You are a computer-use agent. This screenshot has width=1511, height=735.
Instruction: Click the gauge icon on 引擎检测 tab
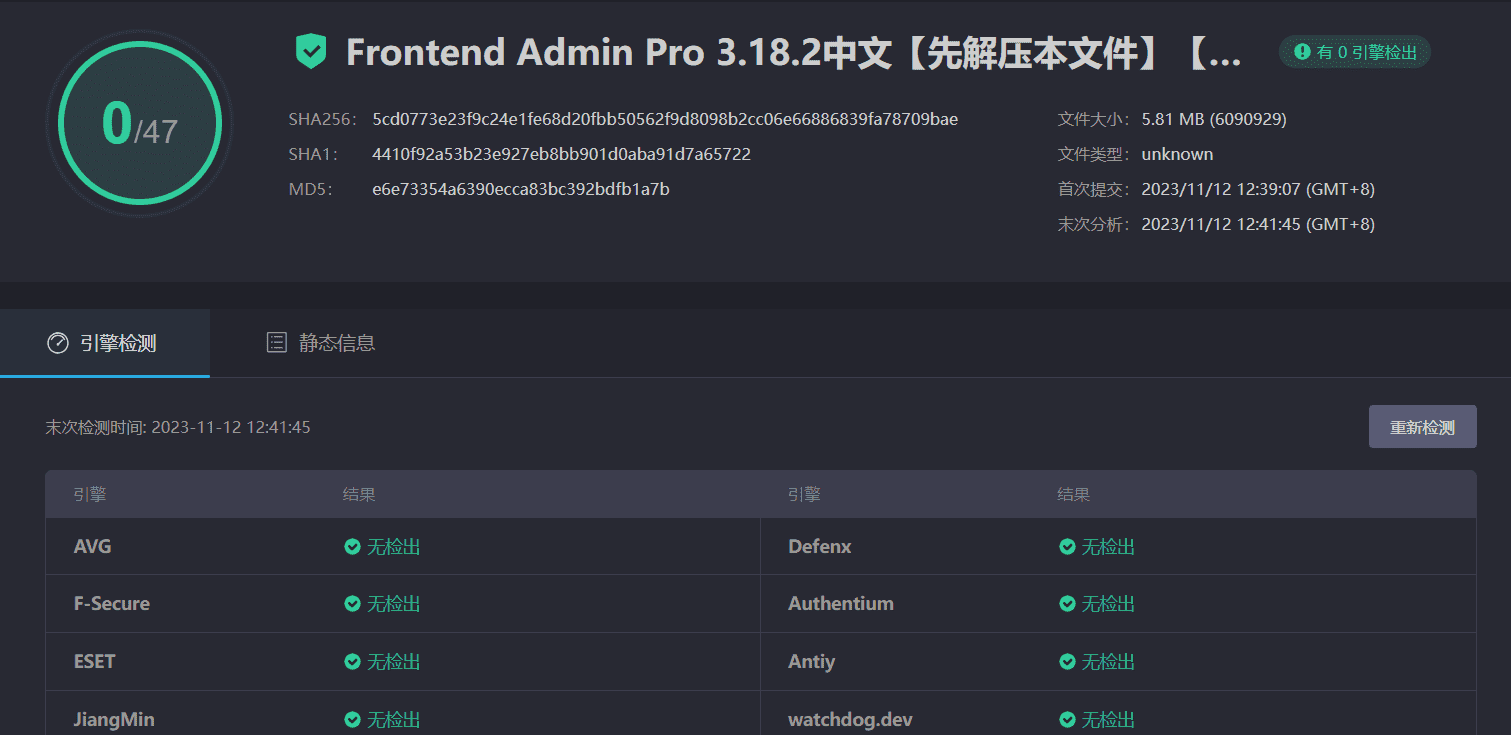(58, 343)
